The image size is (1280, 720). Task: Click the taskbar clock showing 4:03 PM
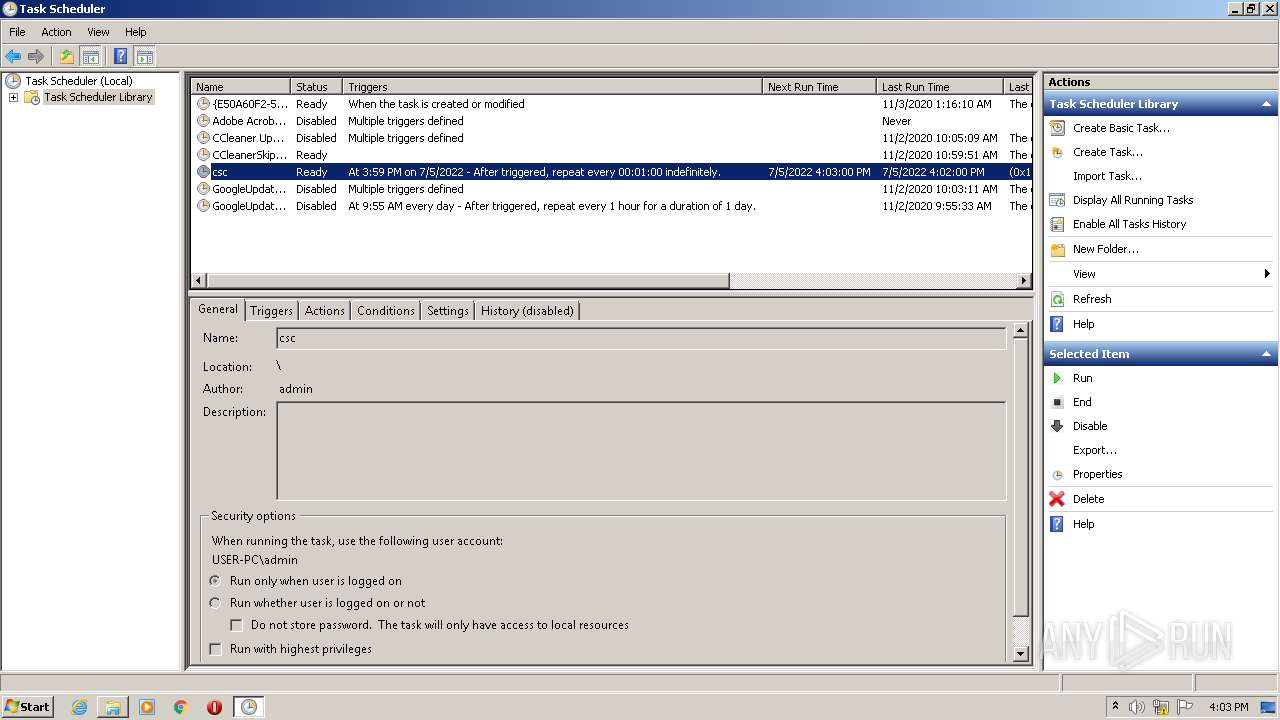click(1228, 707)
